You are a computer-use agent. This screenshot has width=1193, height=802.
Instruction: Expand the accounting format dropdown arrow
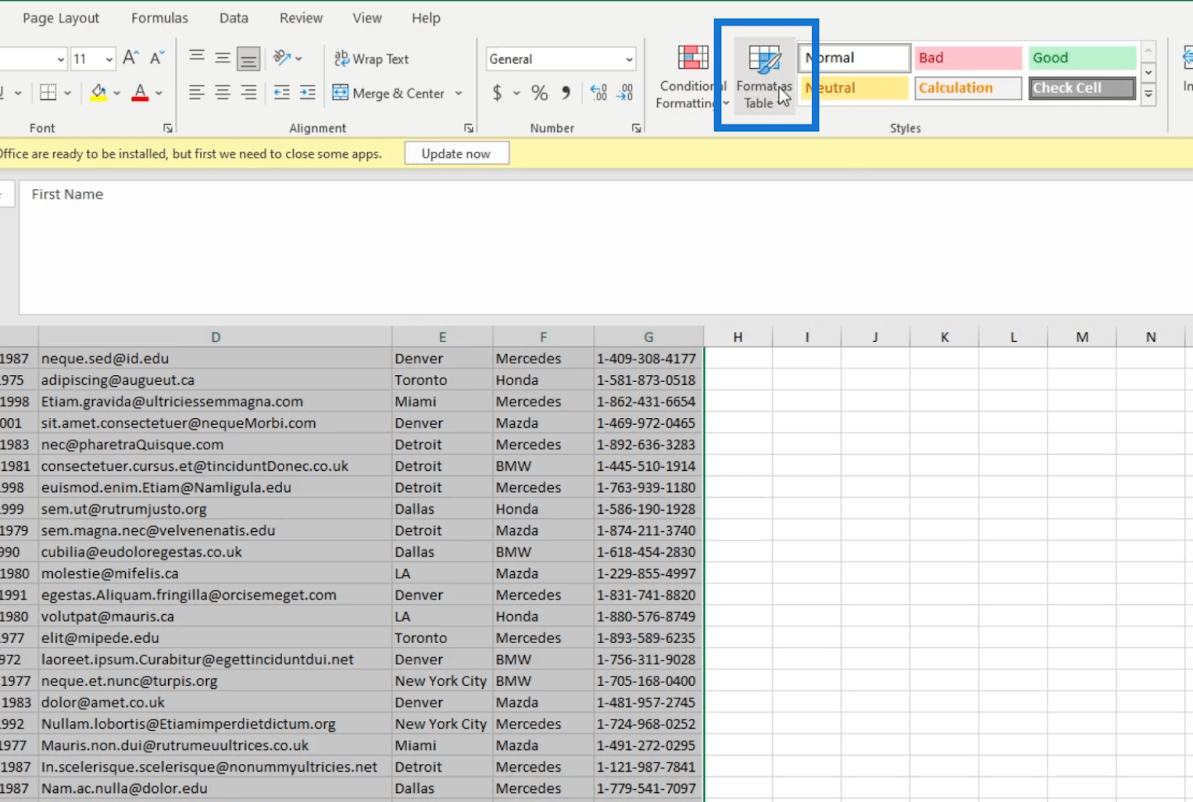point(517,93)
